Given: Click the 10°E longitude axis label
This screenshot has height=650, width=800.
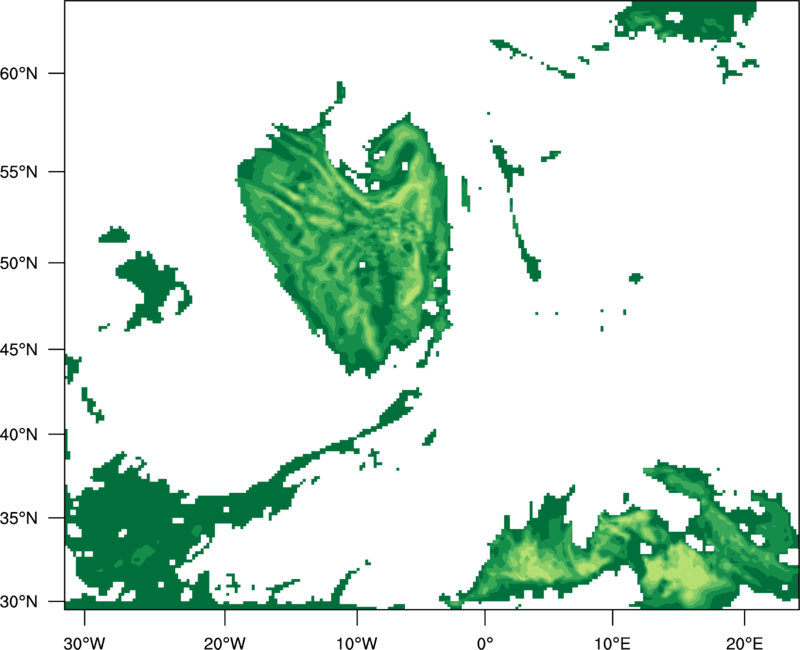Looking at the screenshot, I should pyautogui.click(x=612, y=643).
